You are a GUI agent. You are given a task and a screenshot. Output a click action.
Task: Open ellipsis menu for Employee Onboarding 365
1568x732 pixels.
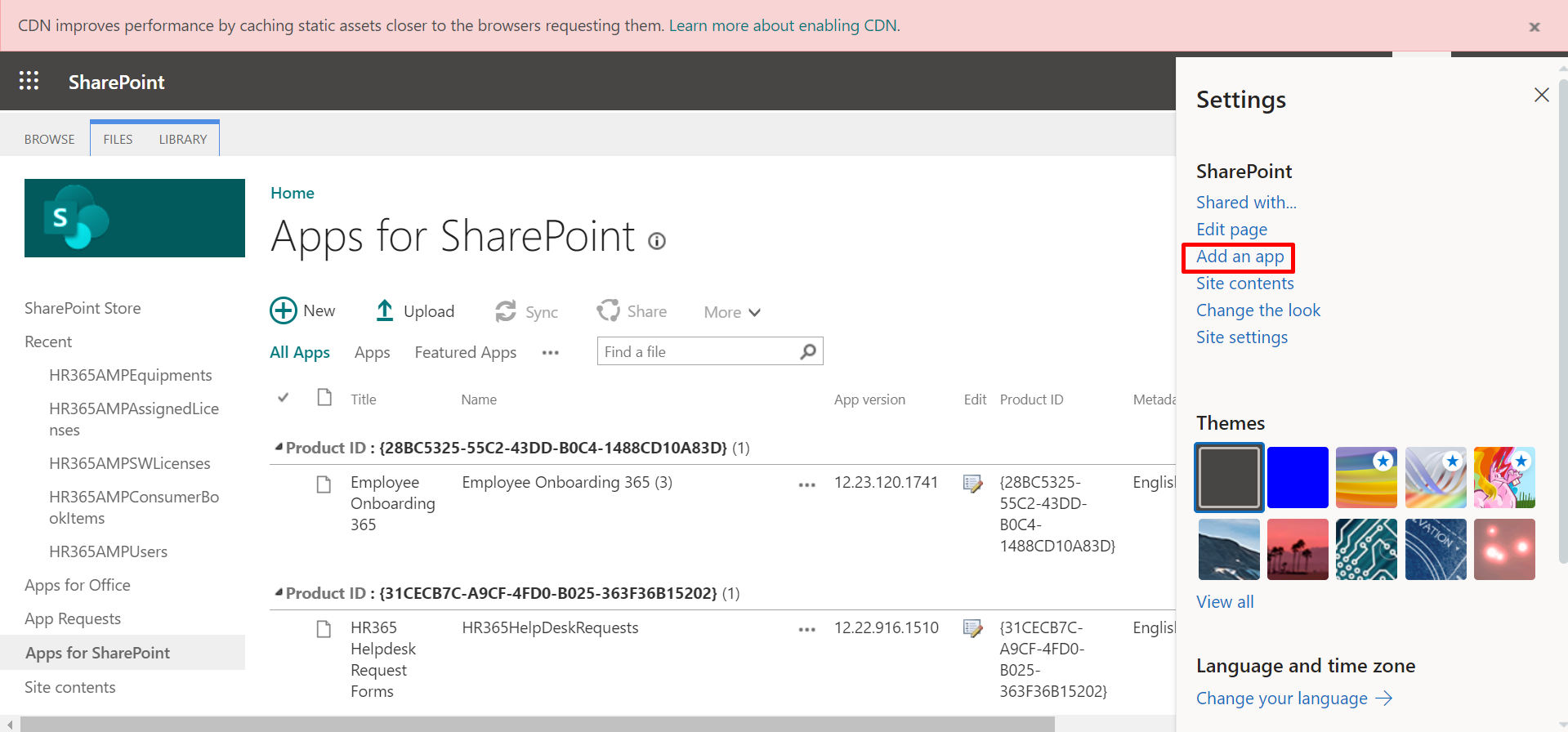[x=807, y=484]
